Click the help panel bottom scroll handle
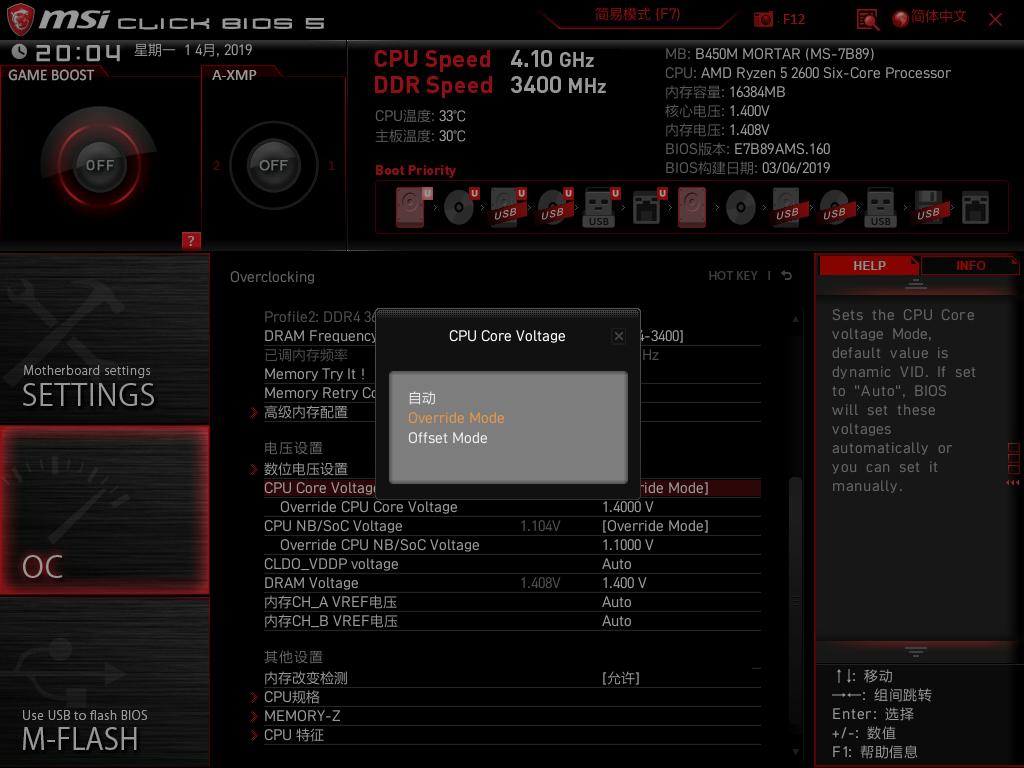Viewport: 1024px width, 768px height. click(x=916, y=652)
